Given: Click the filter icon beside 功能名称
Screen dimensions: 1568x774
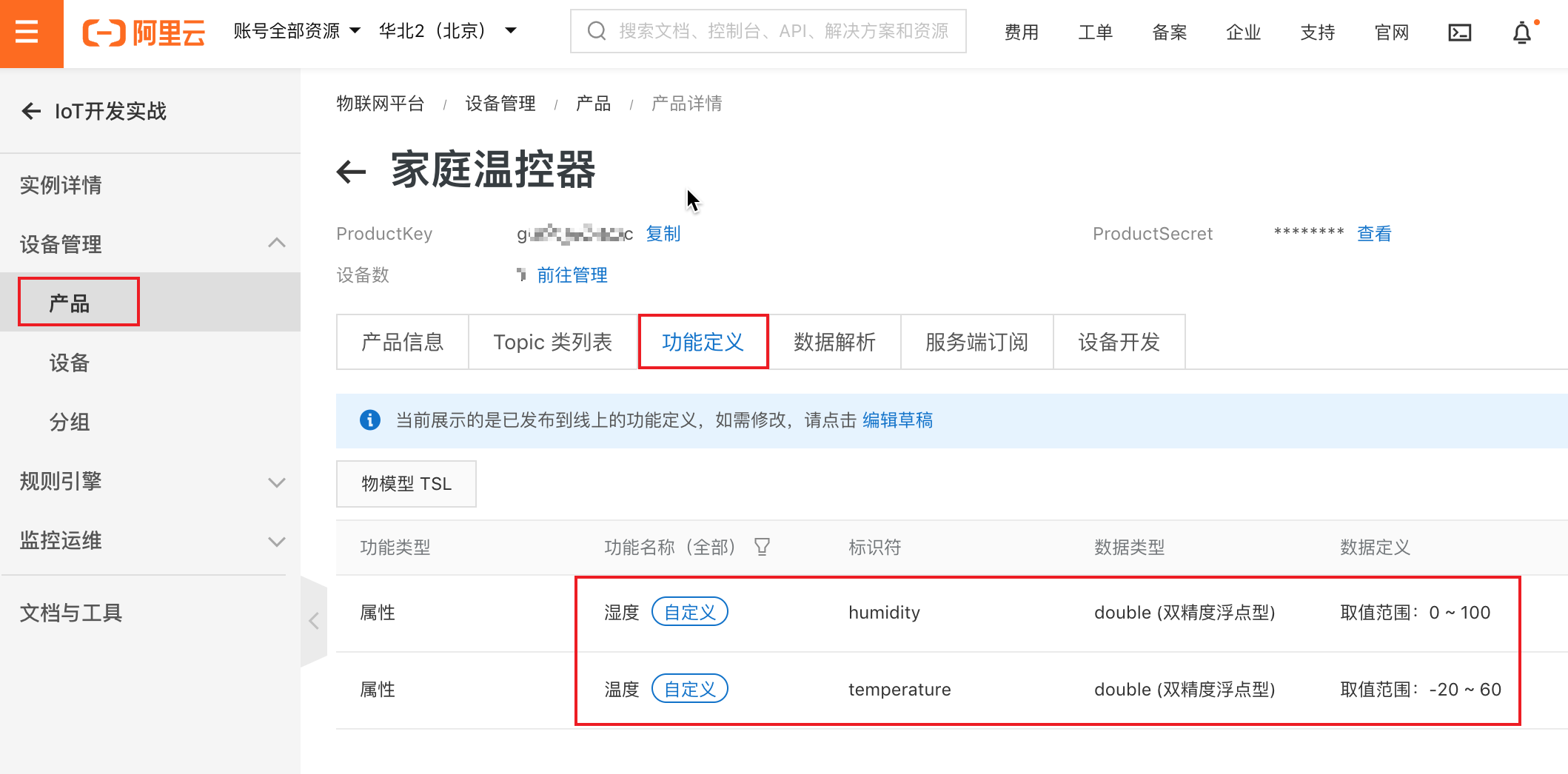Looking at the screenshot, I should tap(762, 547).
